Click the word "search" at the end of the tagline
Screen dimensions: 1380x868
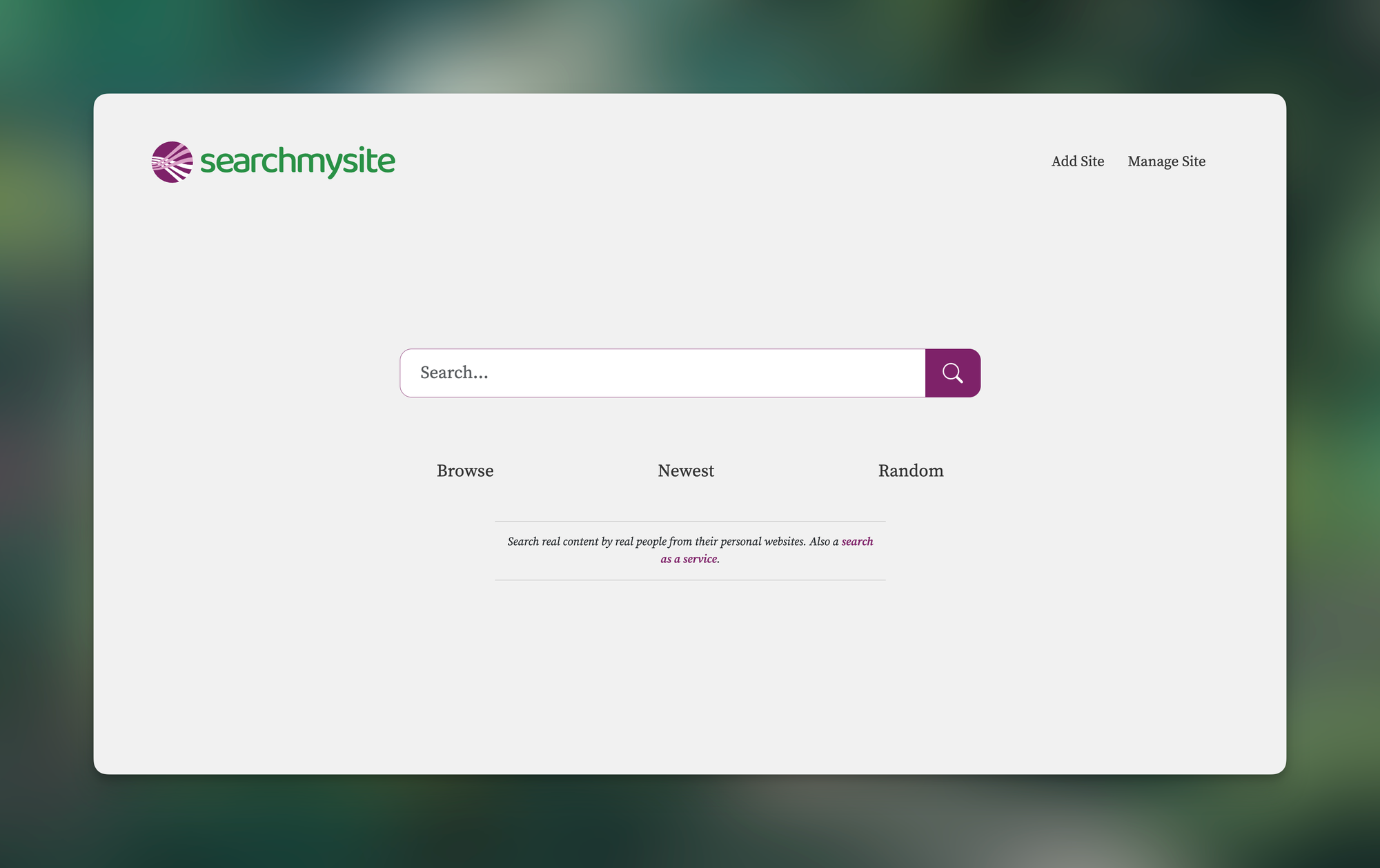click(857, 542)
